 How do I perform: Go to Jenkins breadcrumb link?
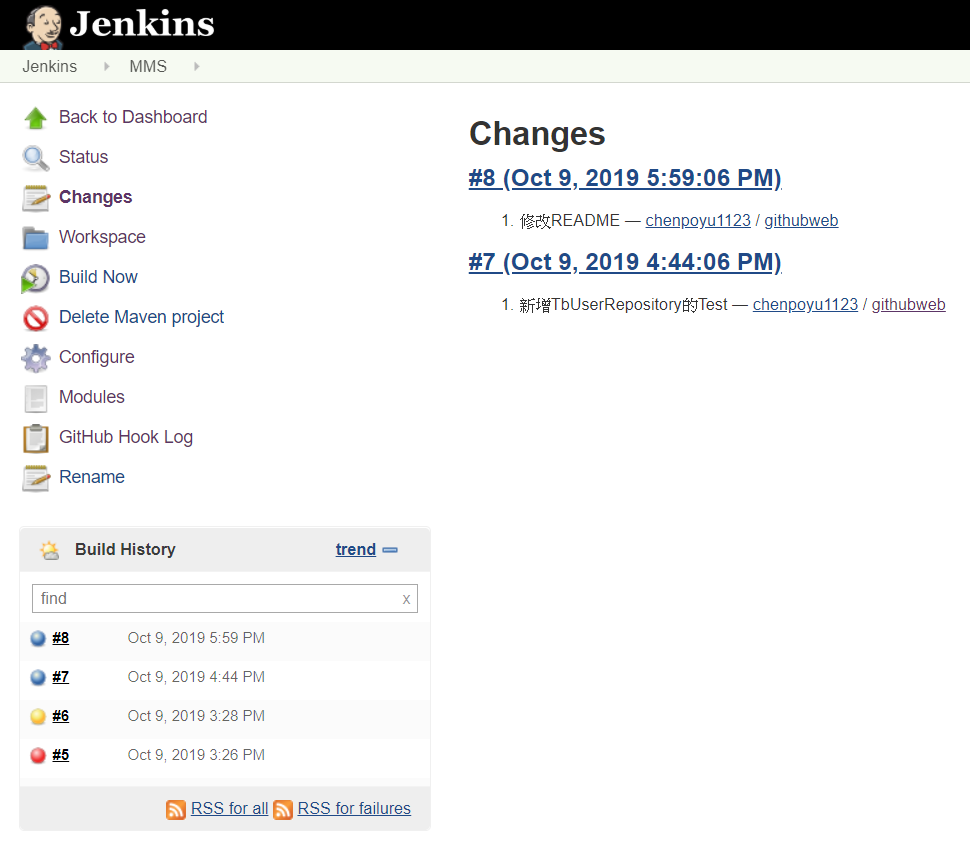pos(49,66)
